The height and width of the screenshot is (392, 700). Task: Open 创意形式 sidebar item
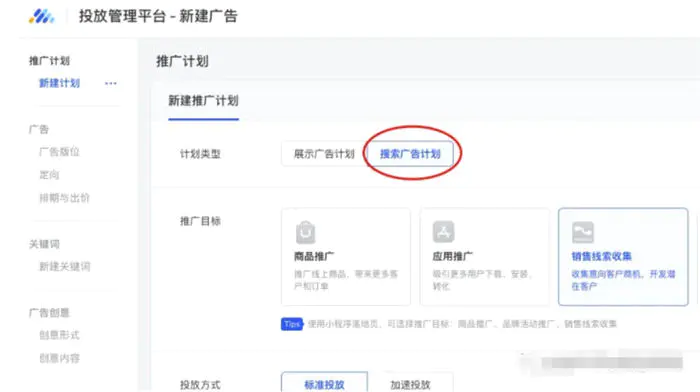point(59,335)
